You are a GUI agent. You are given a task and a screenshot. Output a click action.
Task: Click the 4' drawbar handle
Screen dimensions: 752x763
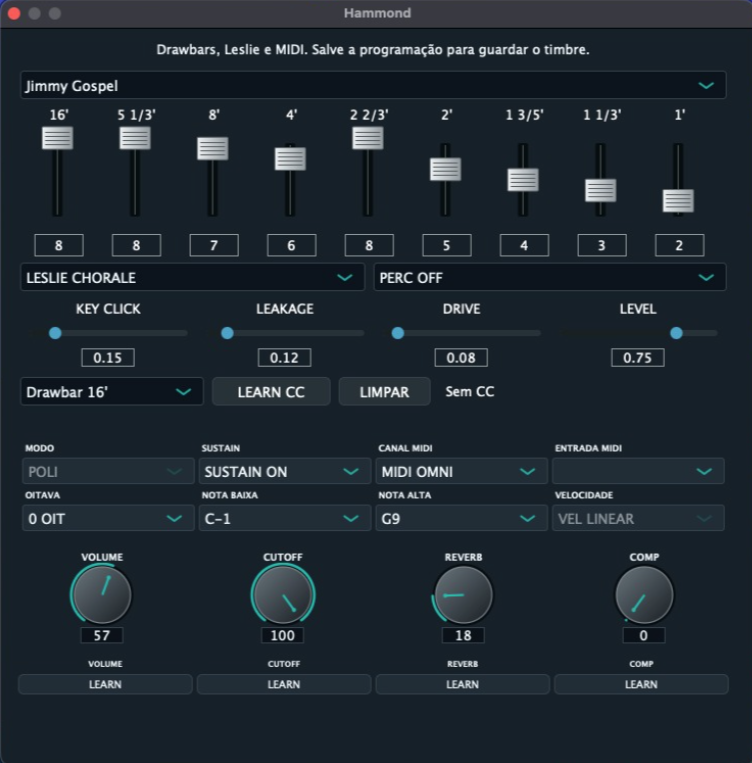pos(290,159)
